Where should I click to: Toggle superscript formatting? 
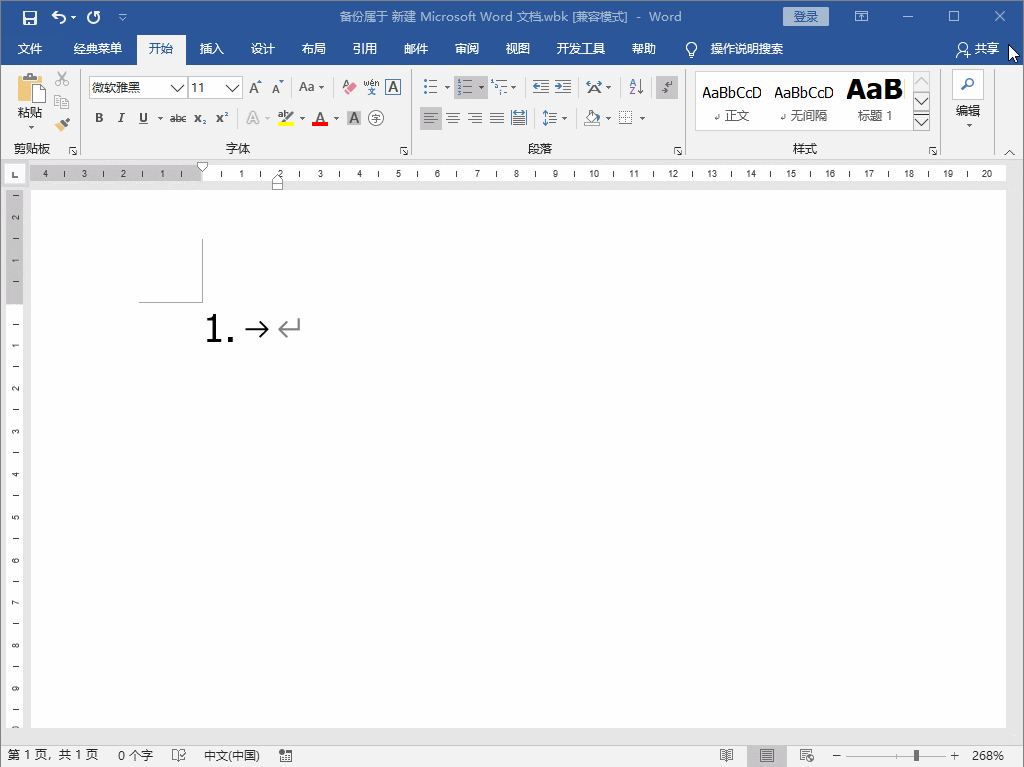222,118
